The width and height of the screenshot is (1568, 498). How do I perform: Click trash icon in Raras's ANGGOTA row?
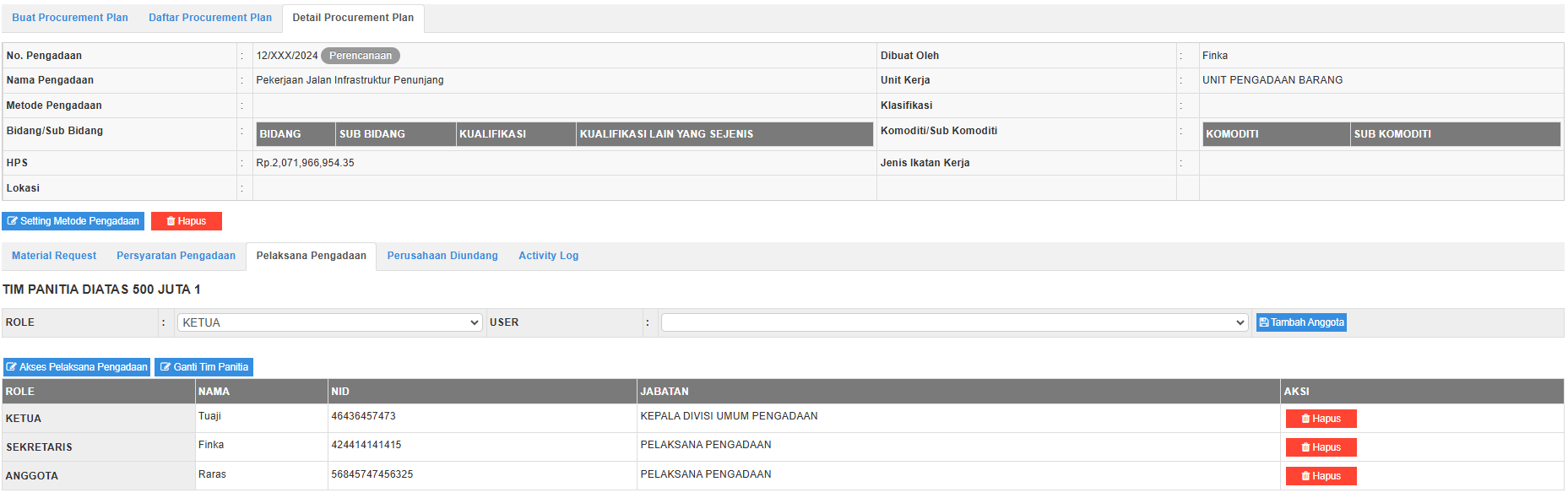pyautogui.click(x=1305, y=476)
